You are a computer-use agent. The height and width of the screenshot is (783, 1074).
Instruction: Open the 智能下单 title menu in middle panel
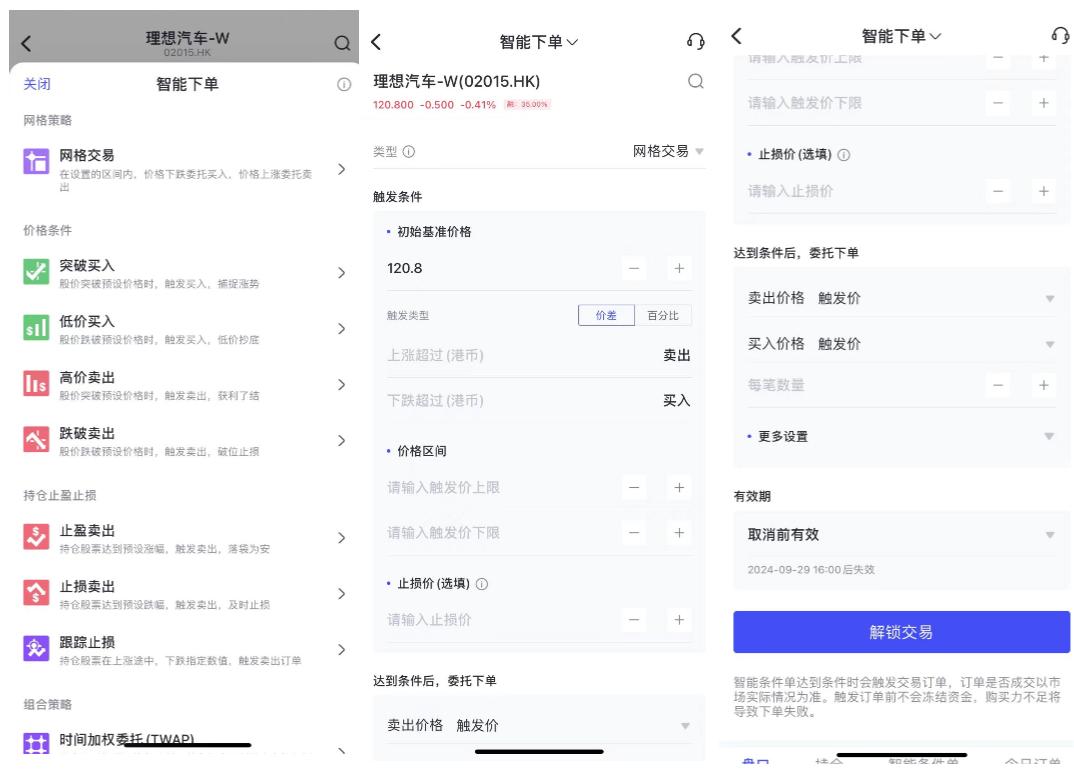(538, 42)
